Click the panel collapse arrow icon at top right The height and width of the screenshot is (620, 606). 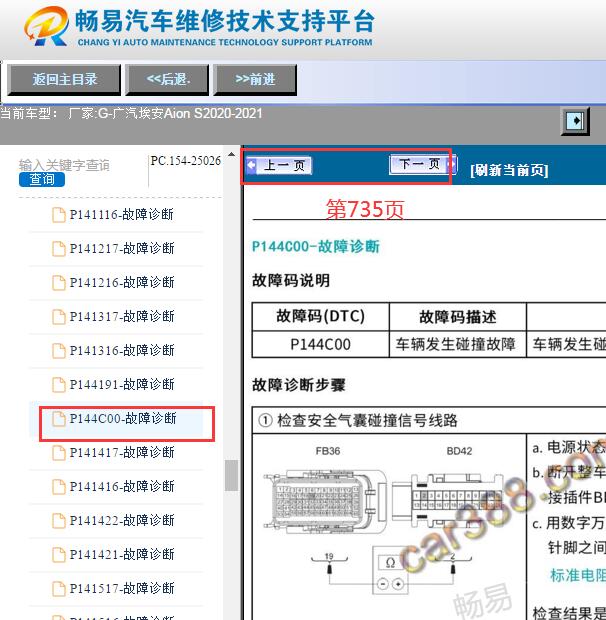point(576,121)
